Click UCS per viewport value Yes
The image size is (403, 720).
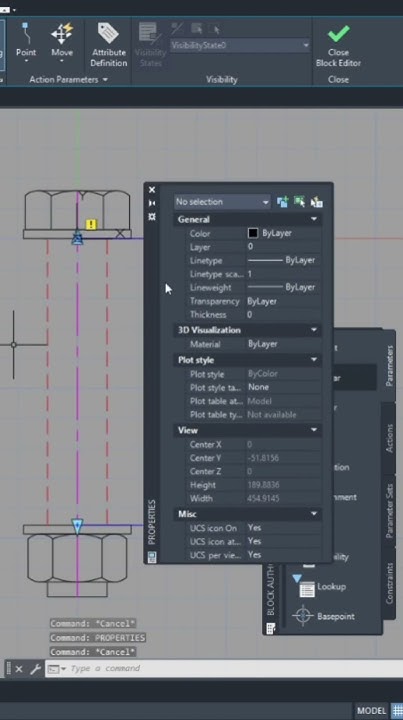pos(284,555)
